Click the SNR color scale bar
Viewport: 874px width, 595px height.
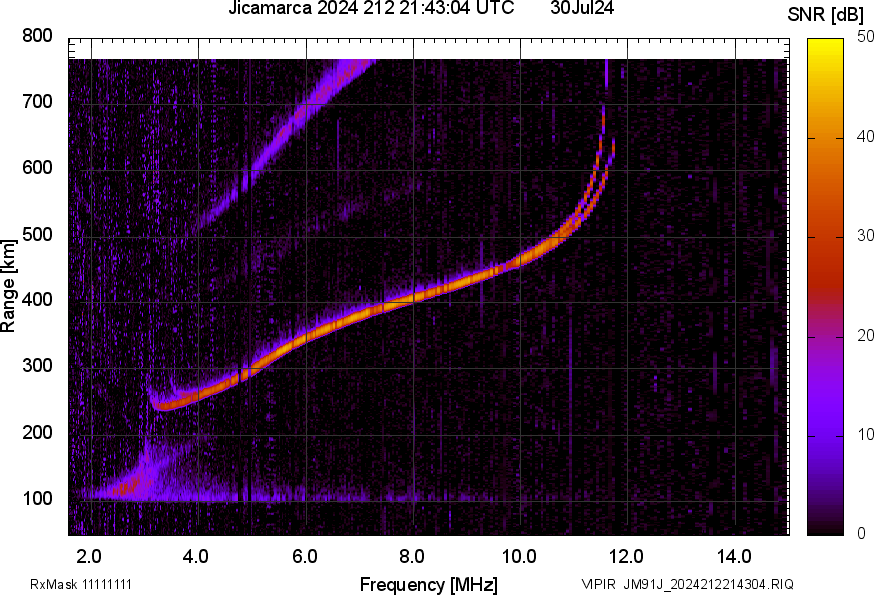tap(826, 287)
